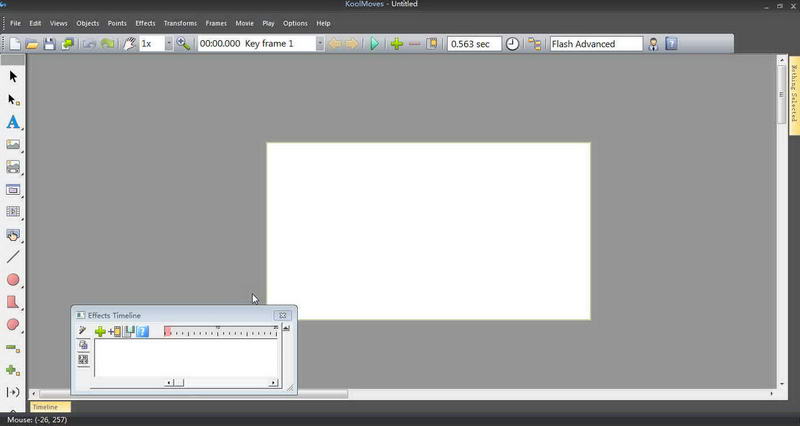Image resolution: width=800 pixels, height=426 pixels.
Task: Open the Help menu
Action: point(323,23)
